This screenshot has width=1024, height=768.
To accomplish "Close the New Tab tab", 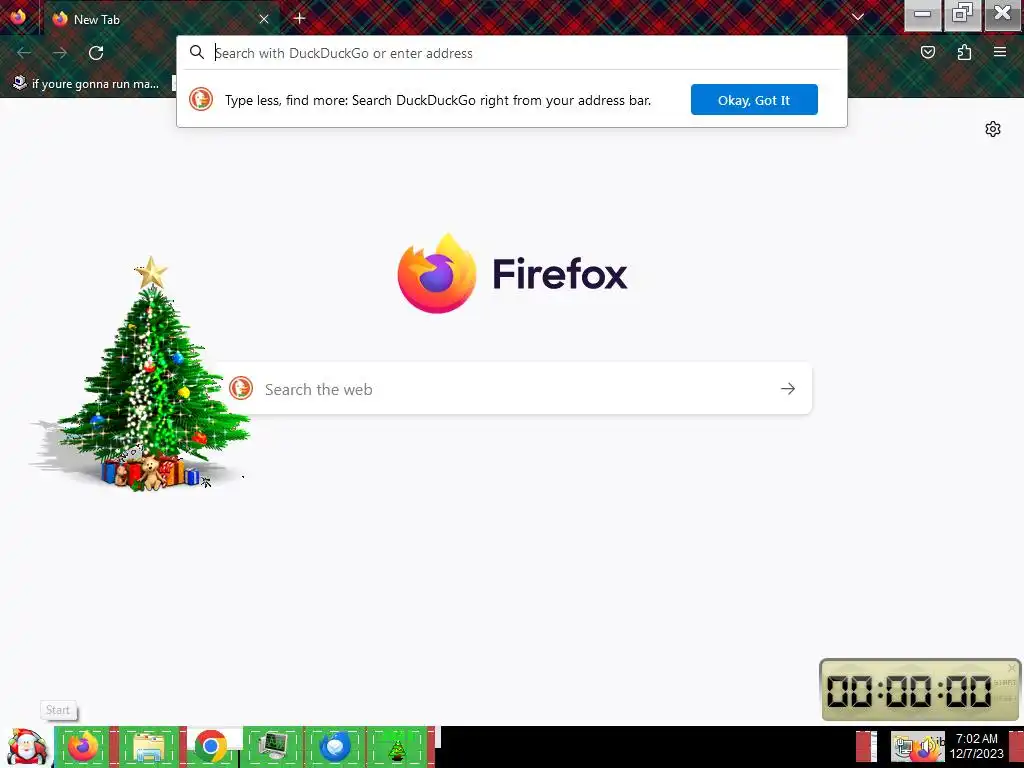I will tap(264, 19).
